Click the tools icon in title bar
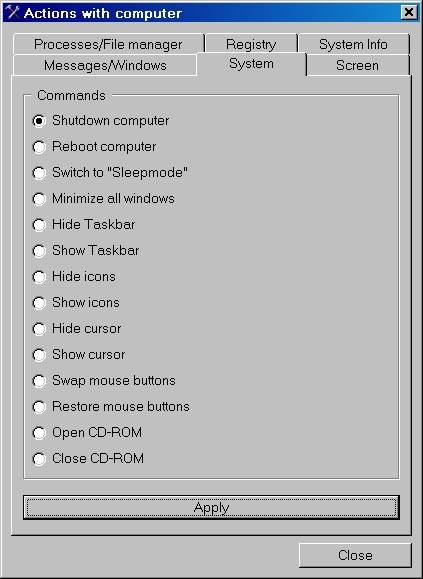423x579 pixels. 13,13
